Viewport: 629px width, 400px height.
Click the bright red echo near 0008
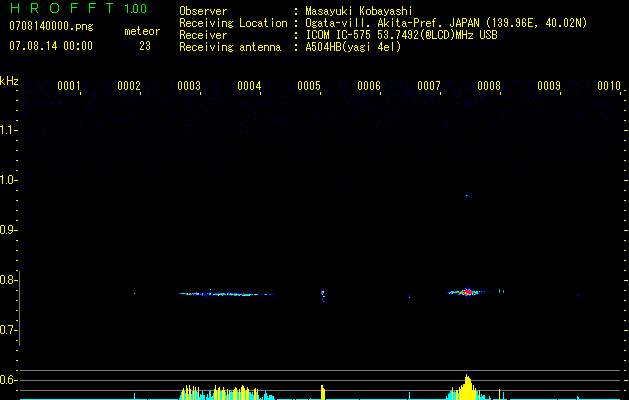[x=467, y=292]
